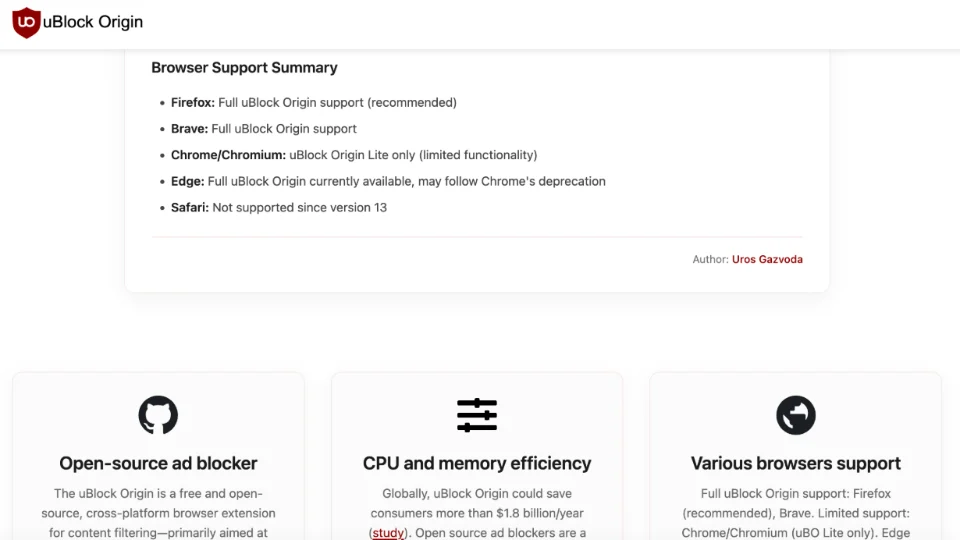
Task: Click the Author label text
Action: tap(709, 259)
